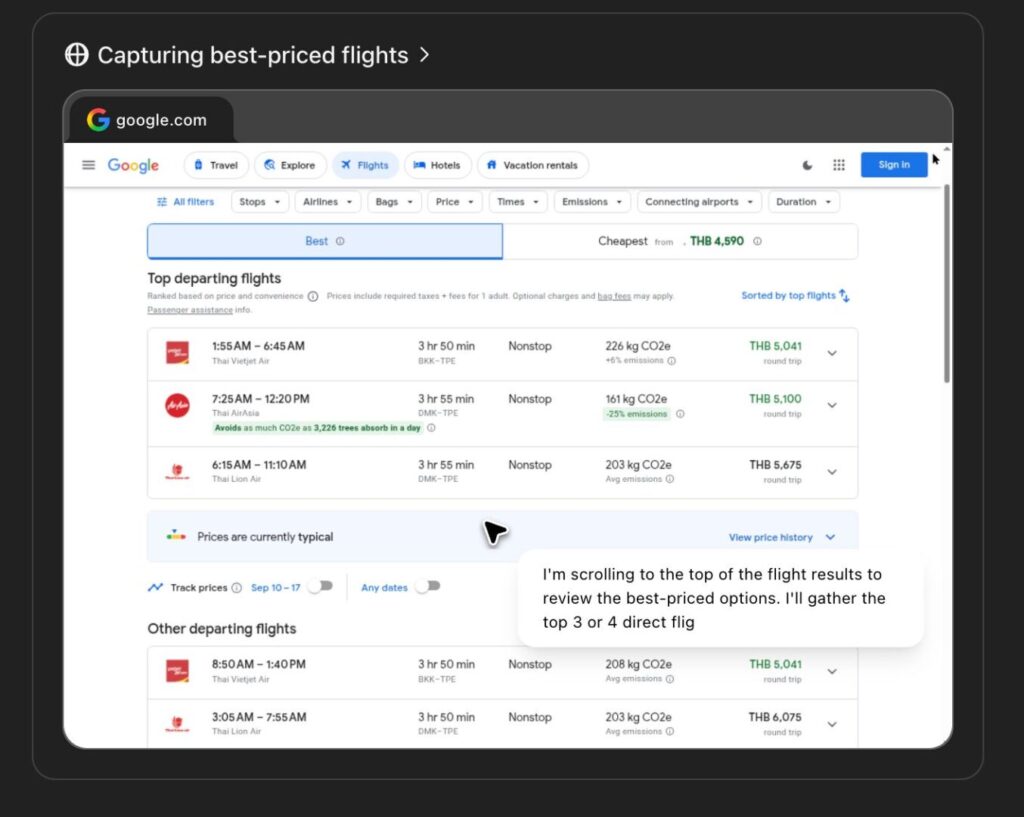The height and width of the screenshot is (817, 1024).
Task: Open the Airlines filter dropdown
Action: [x=327, y=202]
